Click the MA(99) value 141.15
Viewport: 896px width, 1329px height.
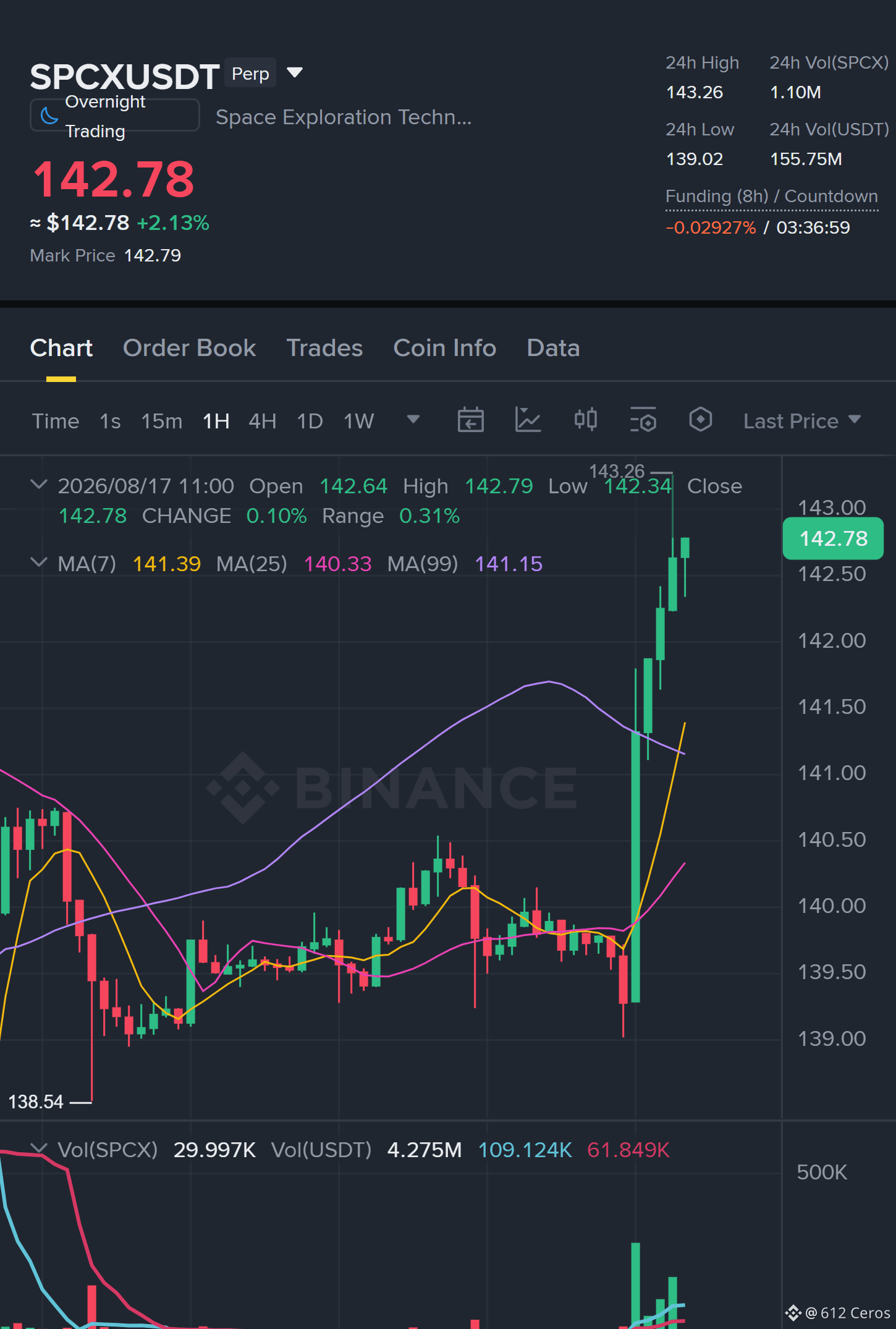point(509,564)
